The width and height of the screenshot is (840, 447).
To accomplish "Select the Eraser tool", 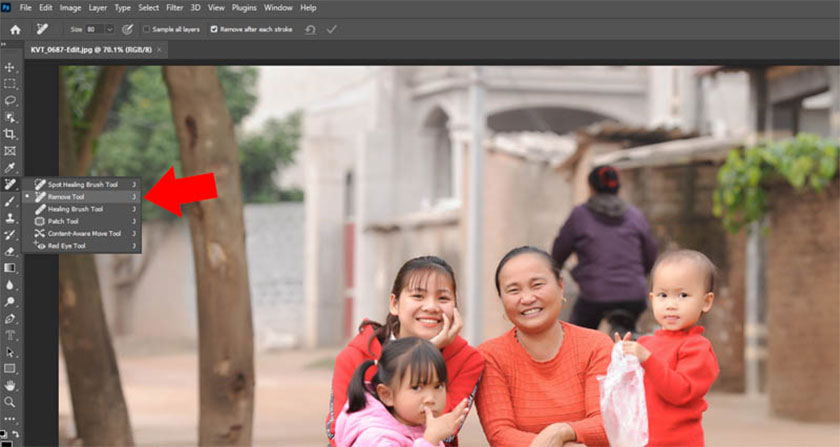I will (x=10, y=251).
